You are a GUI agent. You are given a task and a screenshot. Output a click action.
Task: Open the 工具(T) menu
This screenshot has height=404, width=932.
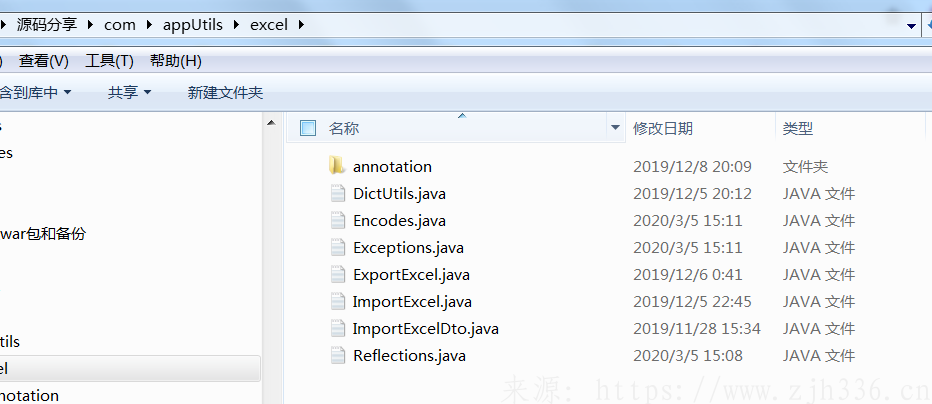[x=109, y=61]
